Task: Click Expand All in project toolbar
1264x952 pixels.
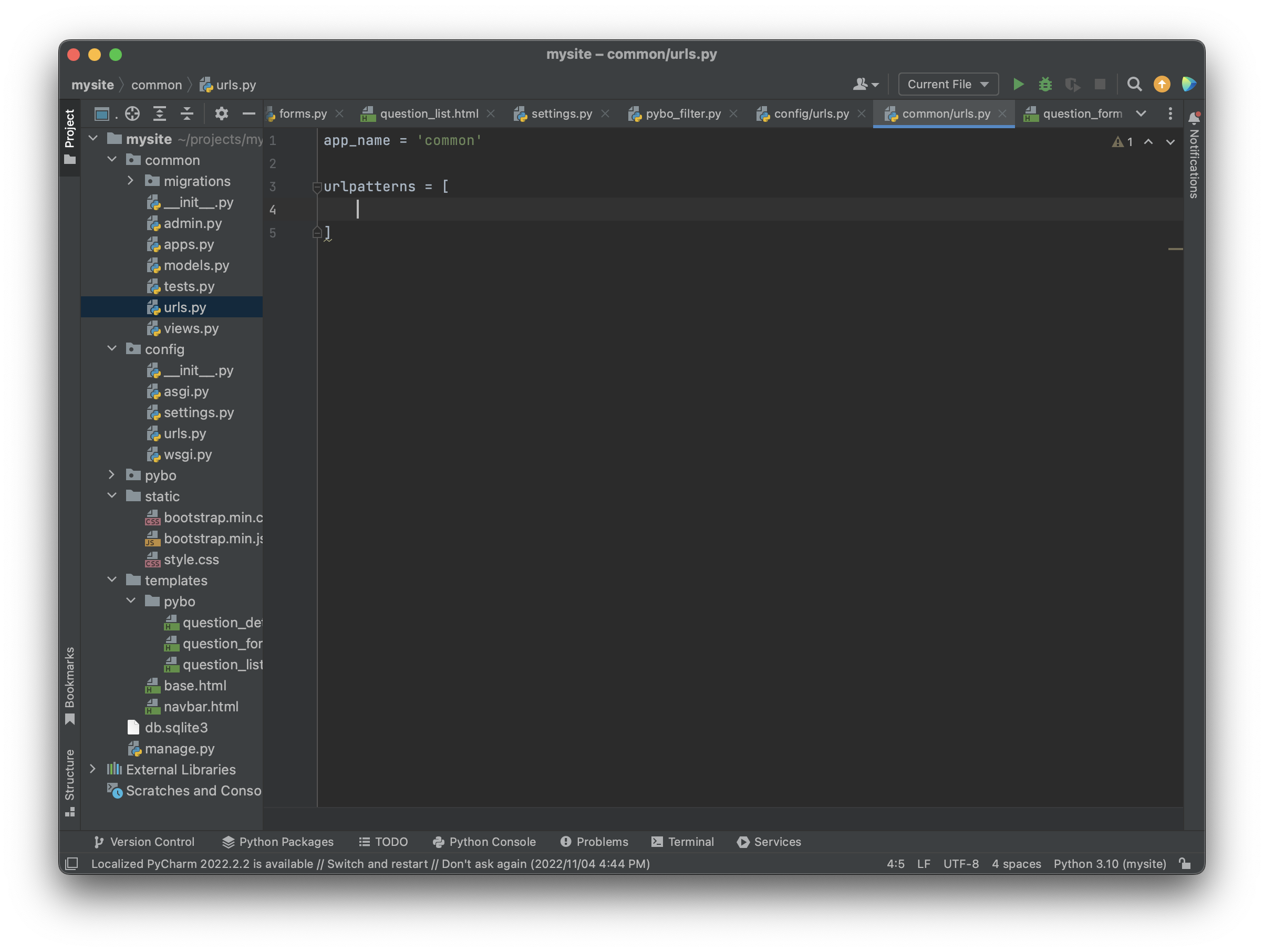Action: [160, 113]
